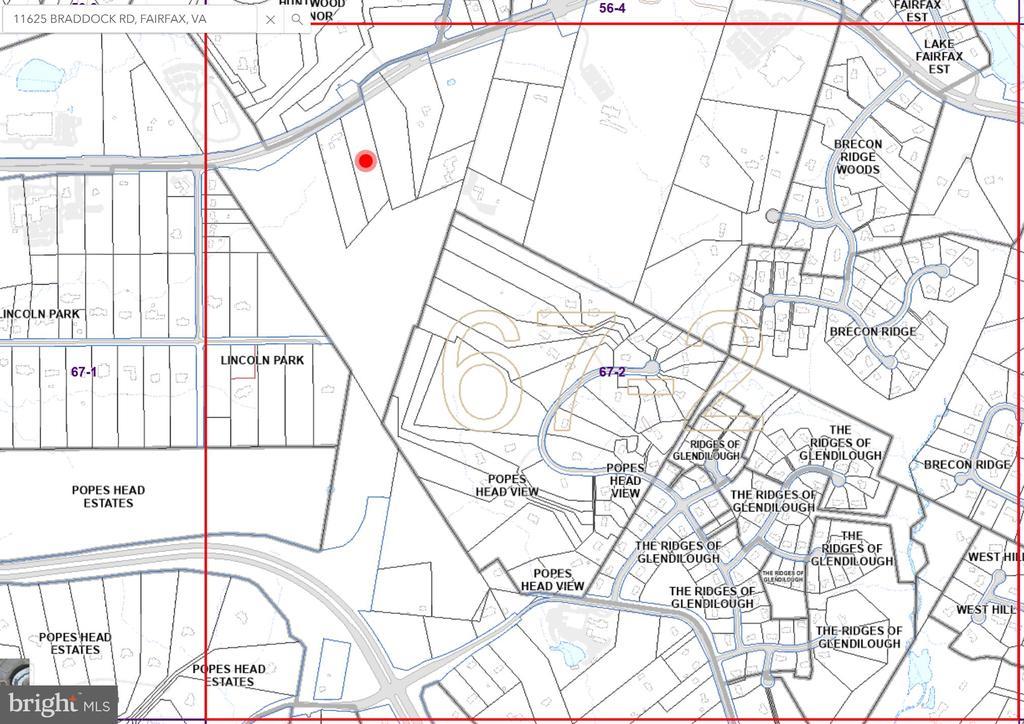Select the cul-de-sac circle beside Brecon Ridge Woods
Viewport: 1024px width, 724px height.
(772, 215)
